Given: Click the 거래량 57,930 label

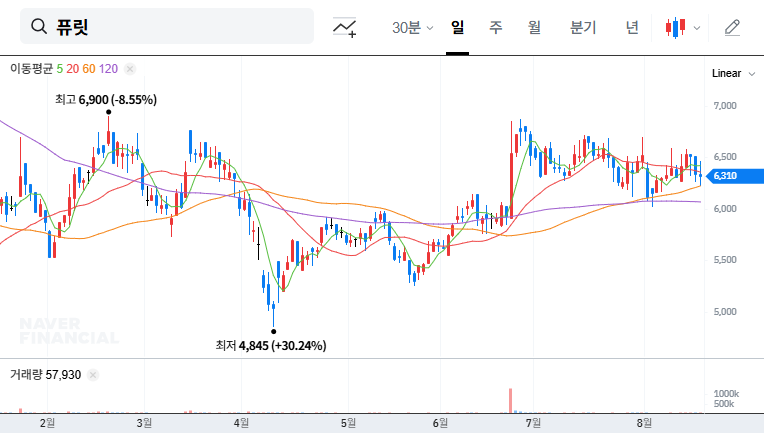Looking at the screenshot, I should point(45,375).
